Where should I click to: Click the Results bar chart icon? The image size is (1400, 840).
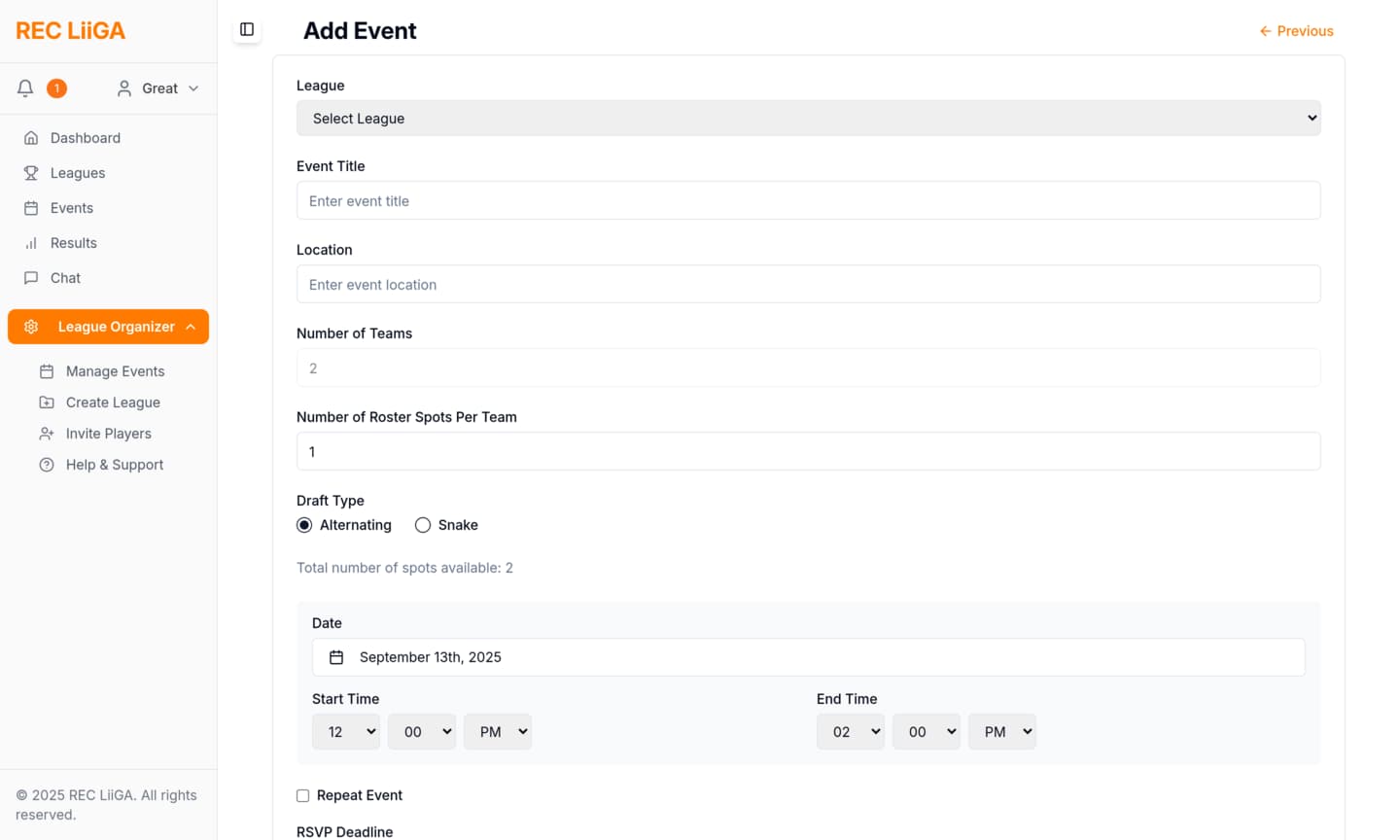pyautogui.click(x=31, y=243)
